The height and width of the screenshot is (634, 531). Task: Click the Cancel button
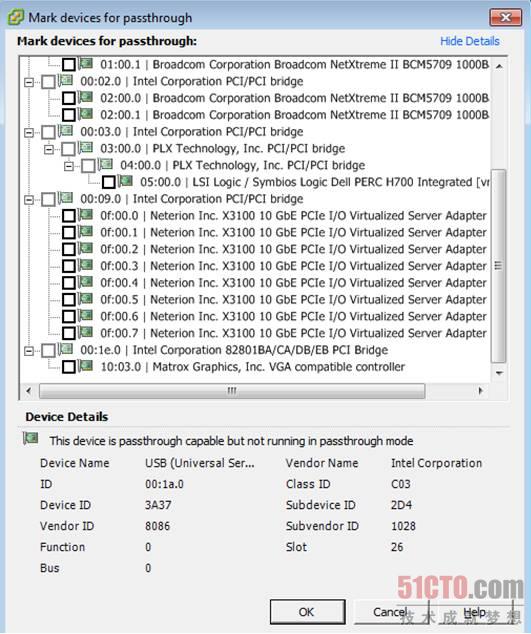[391, 612]
